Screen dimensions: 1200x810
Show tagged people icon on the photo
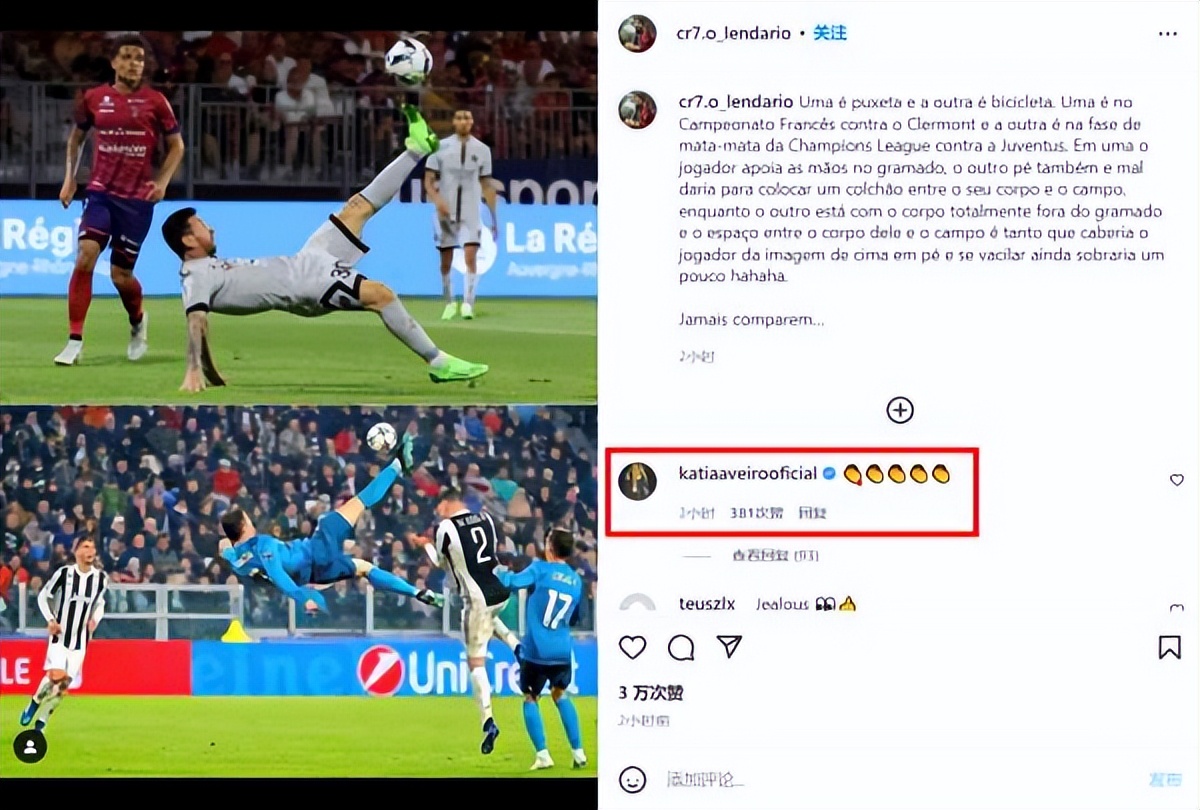[x=31, y=746]
